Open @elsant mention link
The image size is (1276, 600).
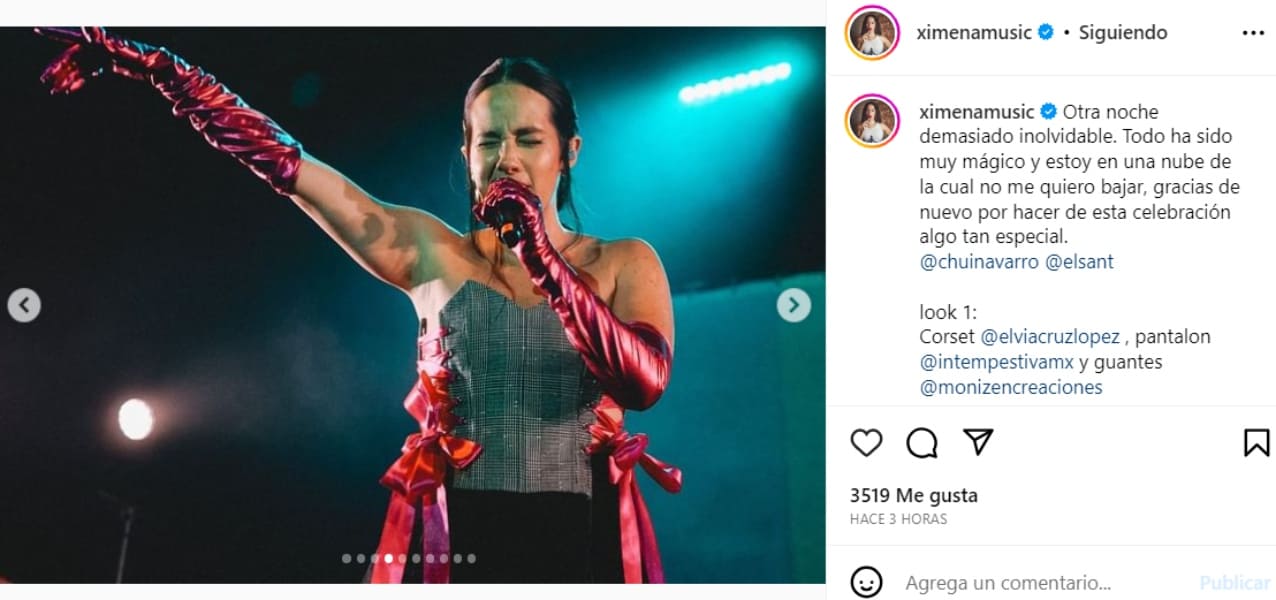(1079, 262)
